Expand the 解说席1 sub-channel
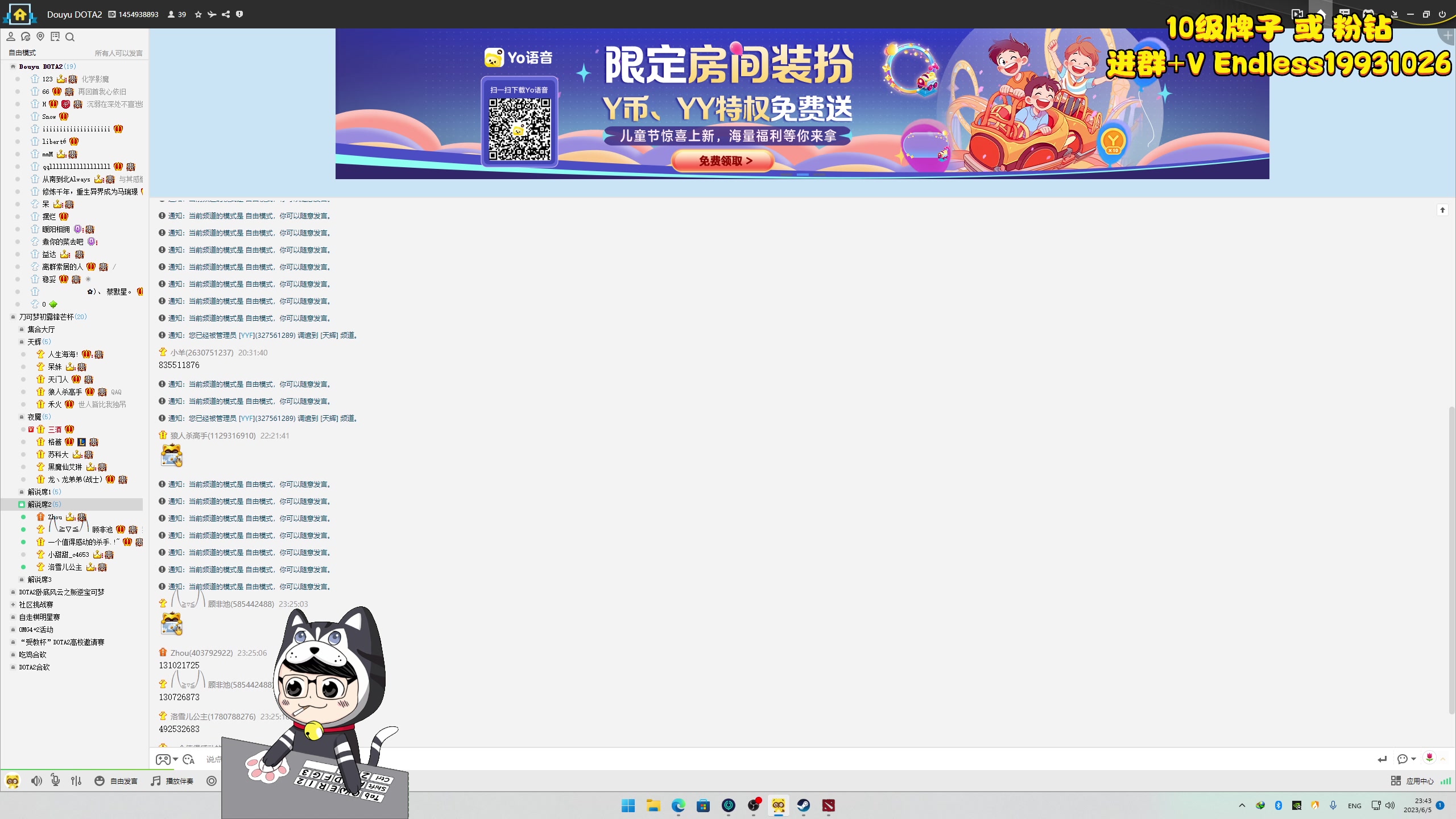Screen dimensions: 1456x819 22,492
